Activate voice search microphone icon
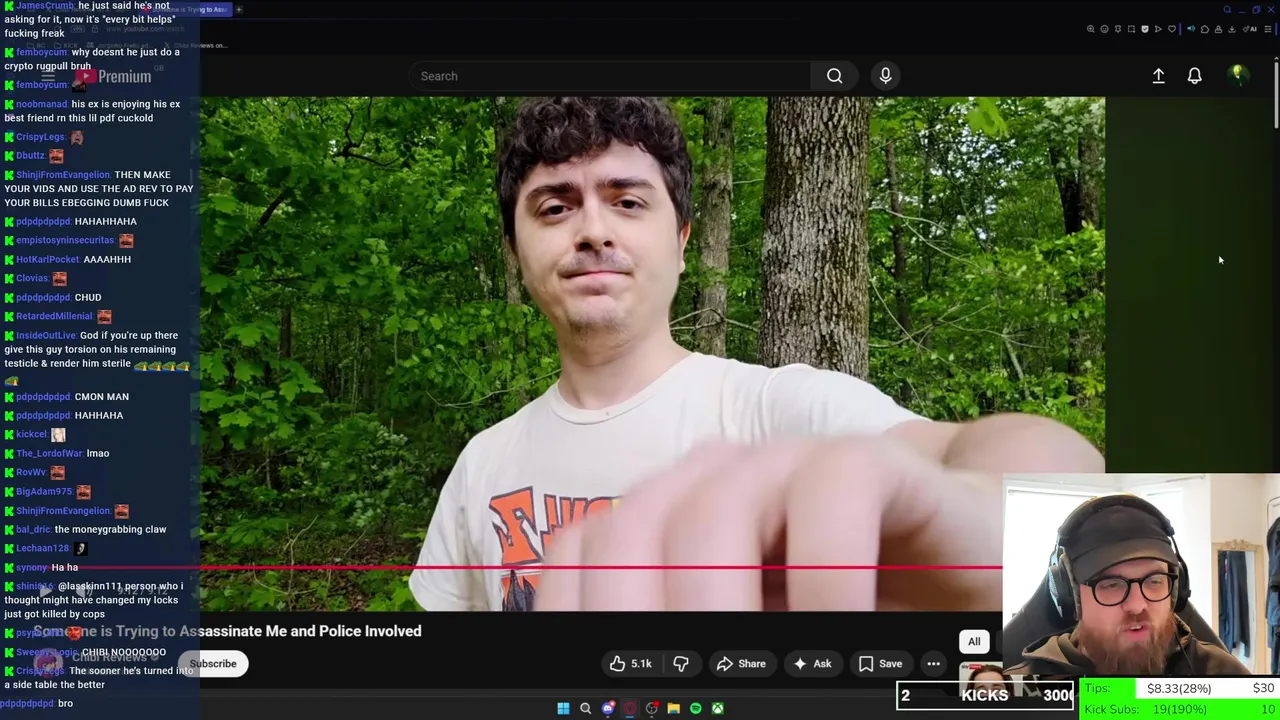Image resolution: width=1280 pixels, height=720 pixels. [x=885, y=76]
